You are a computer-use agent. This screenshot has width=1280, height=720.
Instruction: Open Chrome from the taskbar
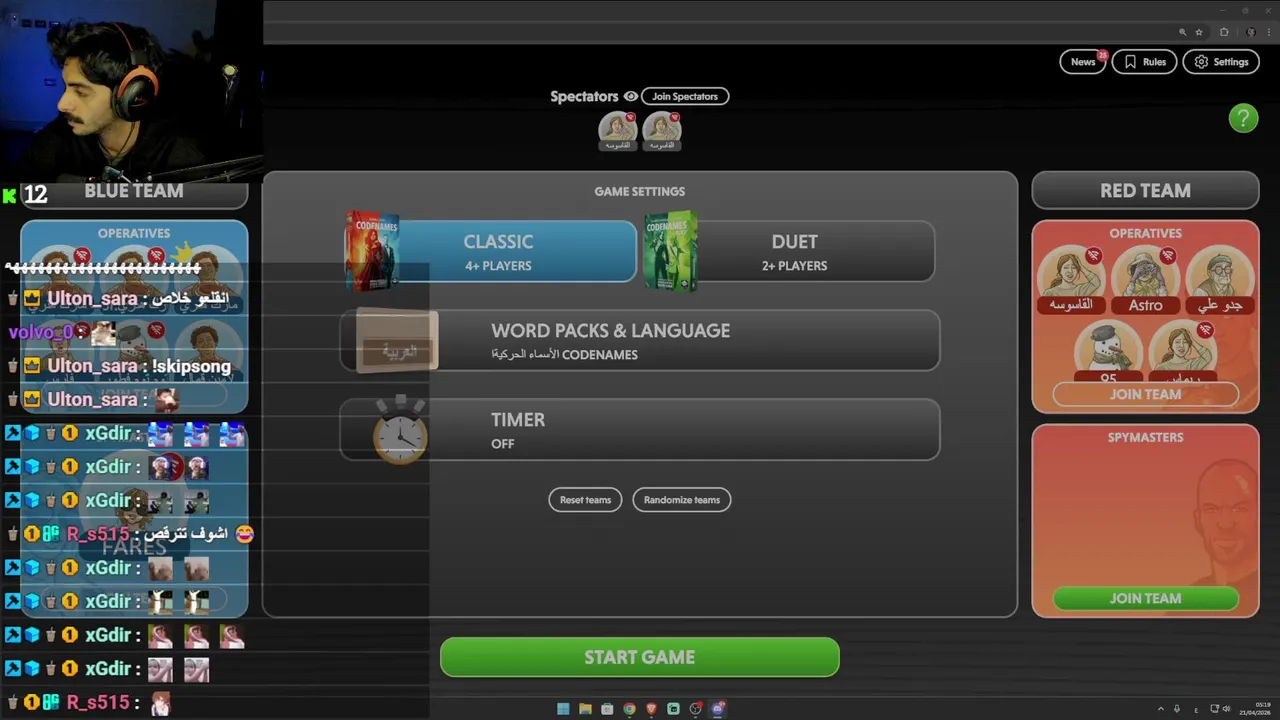point(629,709)
